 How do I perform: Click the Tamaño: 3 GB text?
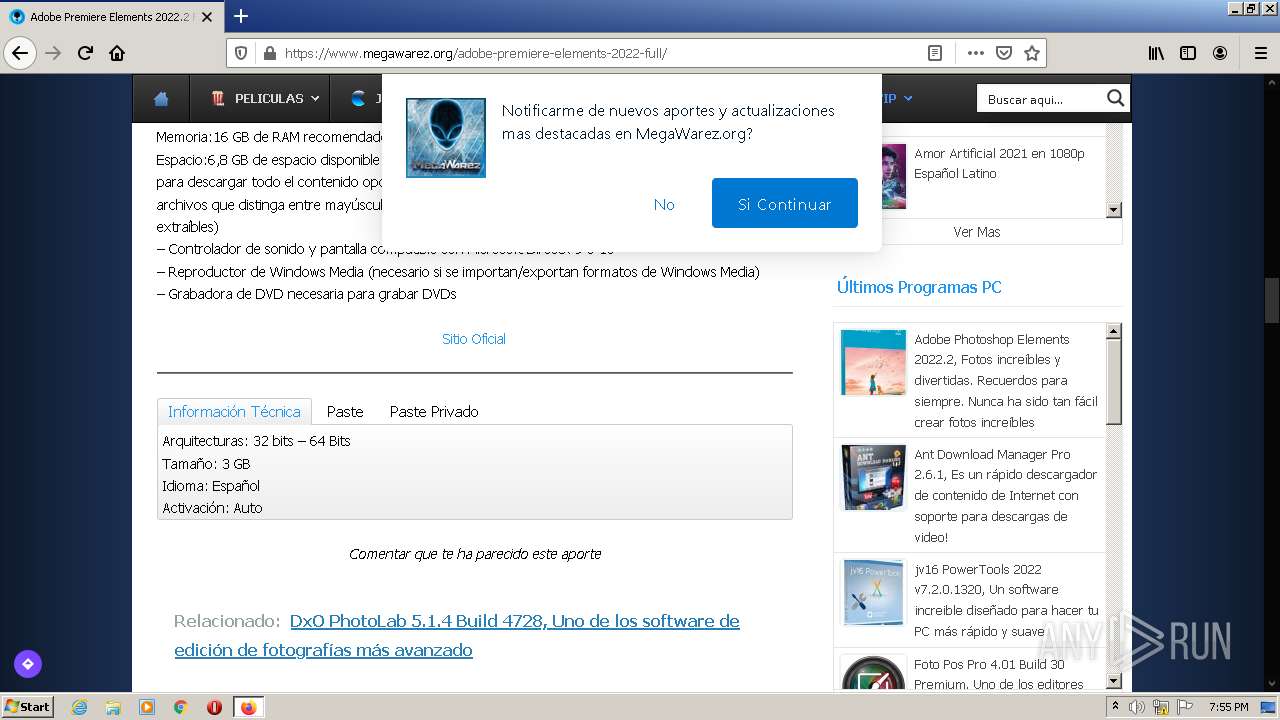[206, 464]
